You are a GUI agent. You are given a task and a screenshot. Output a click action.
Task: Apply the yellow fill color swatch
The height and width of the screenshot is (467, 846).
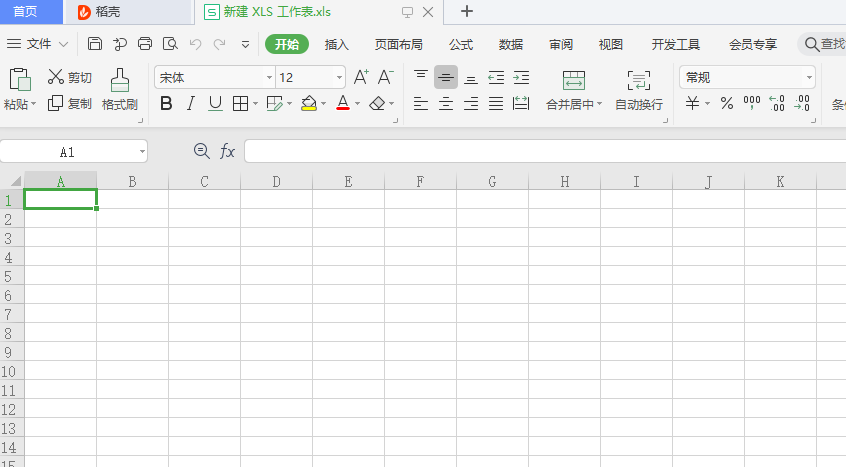tap(309, 103)
